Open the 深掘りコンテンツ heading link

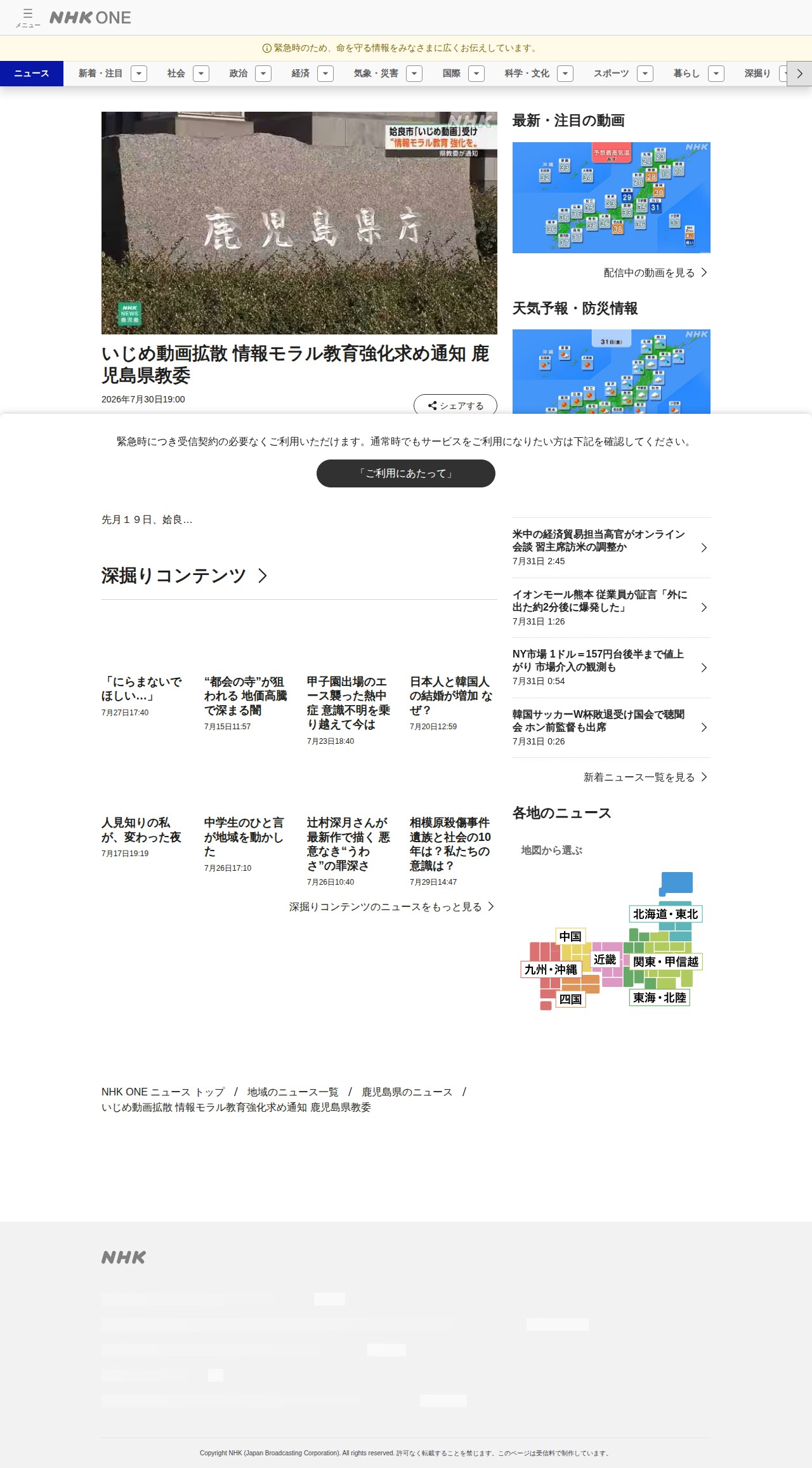point(185,576)
